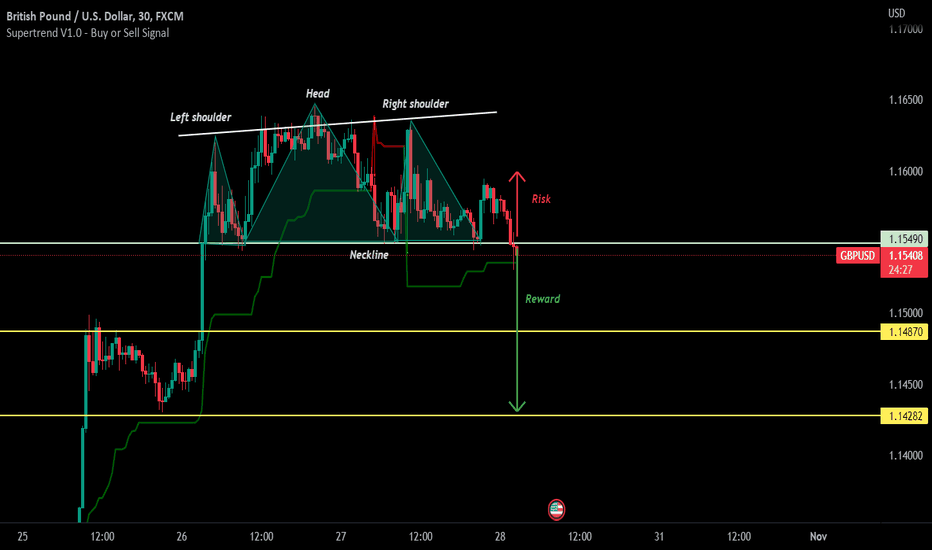This screenshot has height=550, width=932.
Task: Select the Right shoulder text annotation
Action: tap(415, 104)
